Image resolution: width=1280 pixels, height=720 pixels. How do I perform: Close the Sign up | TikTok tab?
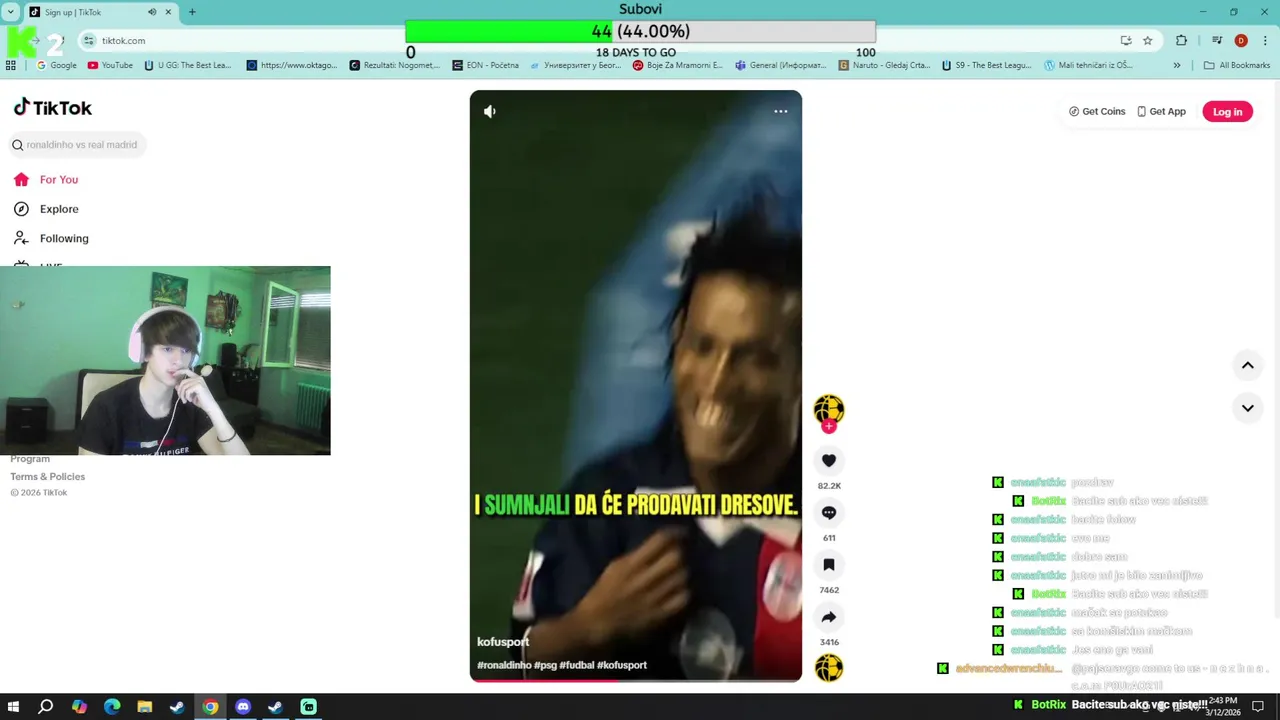click(x=168, y=12)
